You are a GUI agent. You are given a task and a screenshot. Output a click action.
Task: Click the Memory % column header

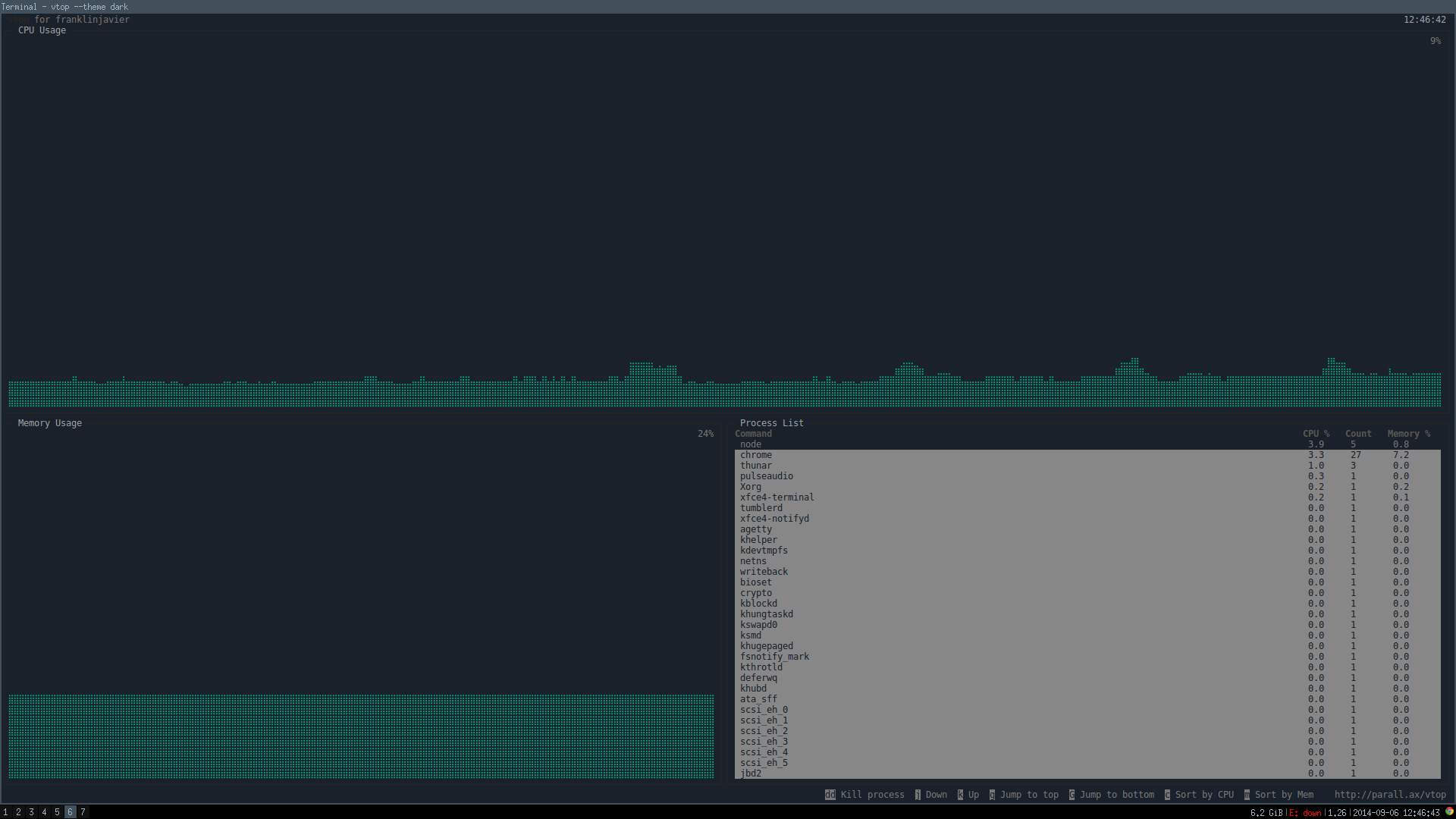click(x=1408, y=434)
